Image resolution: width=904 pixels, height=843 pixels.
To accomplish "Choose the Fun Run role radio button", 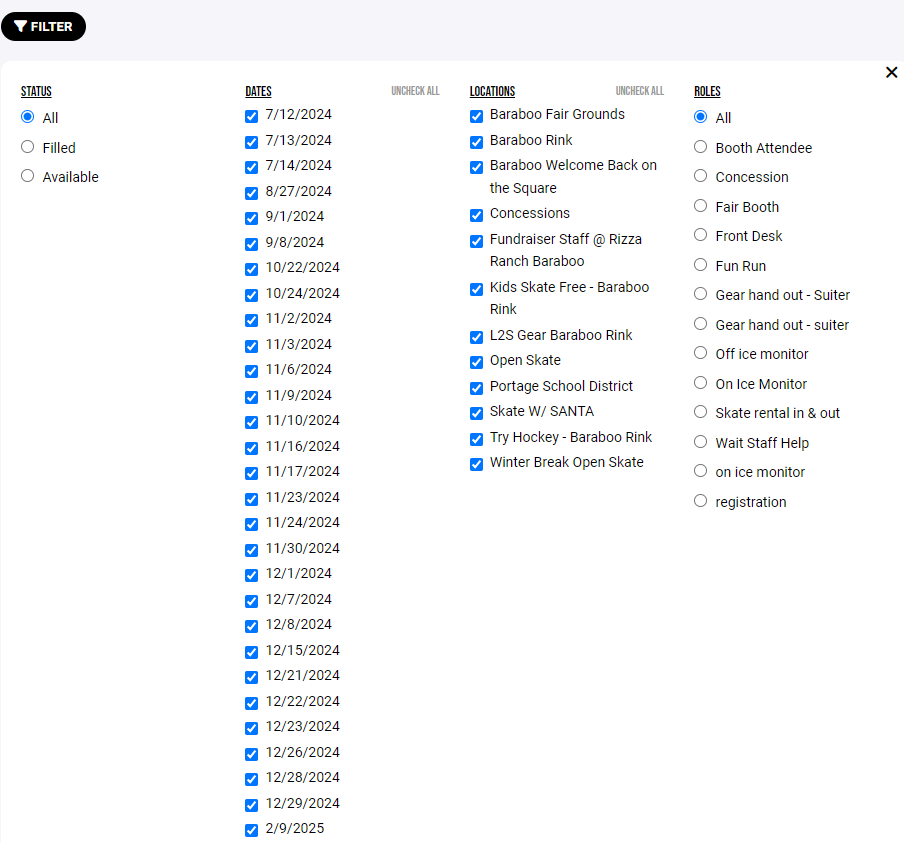I will coord(701,265).
